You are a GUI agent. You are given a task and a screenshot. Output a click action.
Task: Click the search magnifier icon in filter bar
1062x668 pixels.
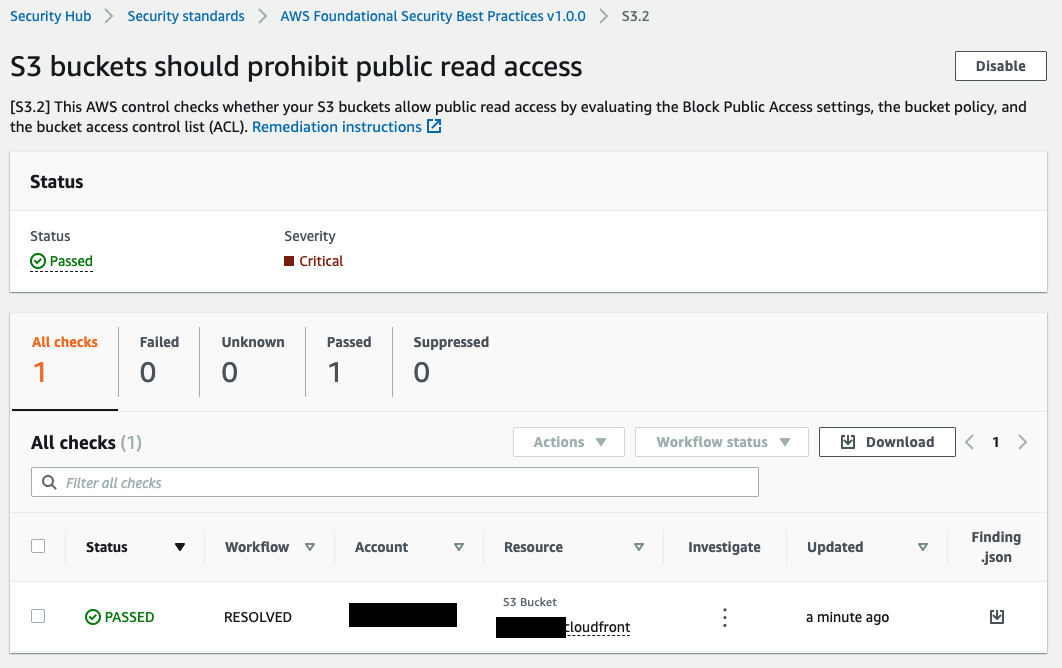click(49, 482)
